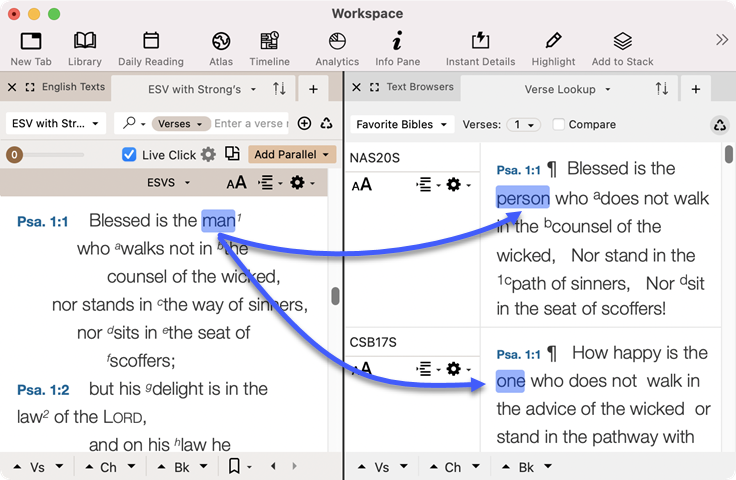Viewport: 736px width, 480px height.
Task: Click the Highlight pen icon
Action: coord(553,47)
